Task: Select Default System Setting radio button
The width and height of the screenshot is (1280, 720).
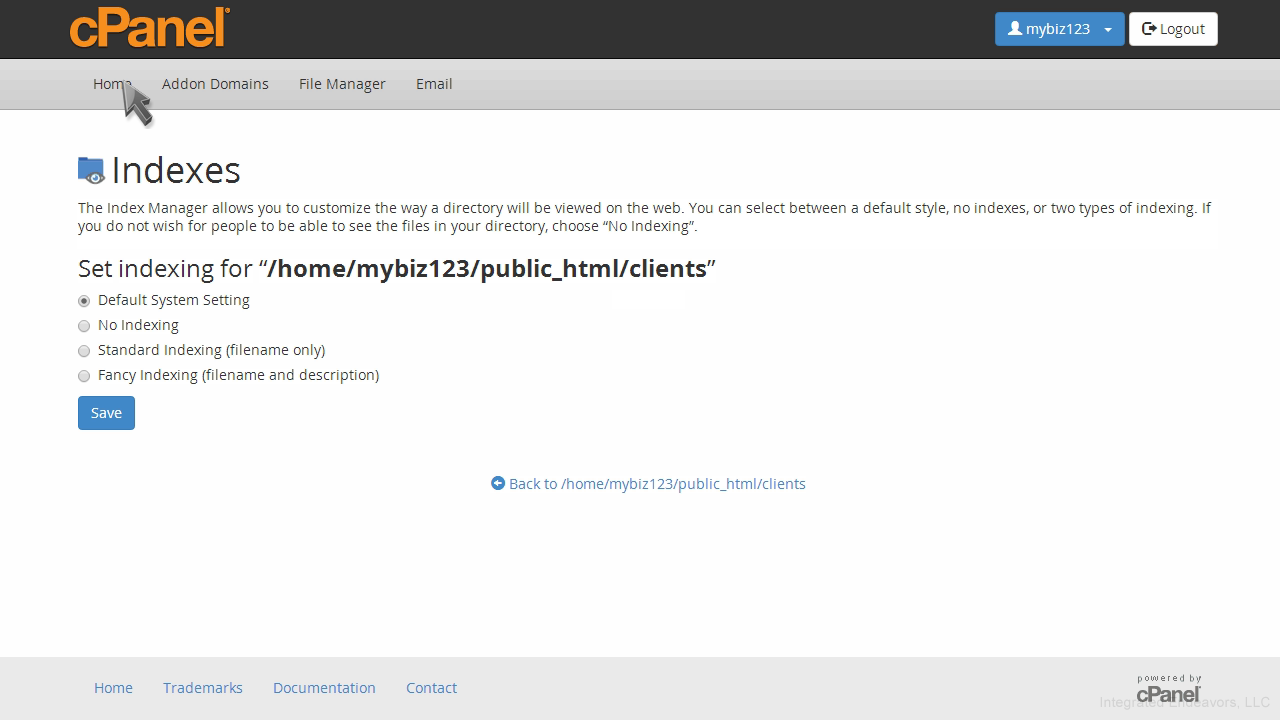Action: (x=84, y=301)
